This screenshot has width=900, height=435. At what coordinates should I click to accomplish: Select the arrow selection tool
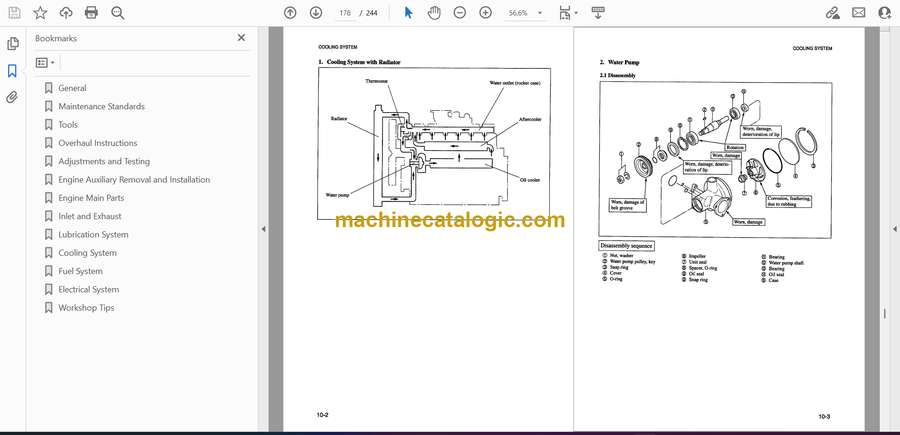point(408,13)
